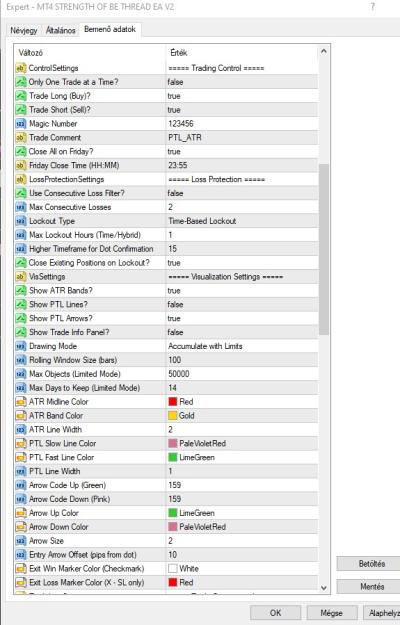Click the Max Lockout Hours icon
Image resolution: width=400 pixels, height=625 pixels.
click(x=21, y=235)
